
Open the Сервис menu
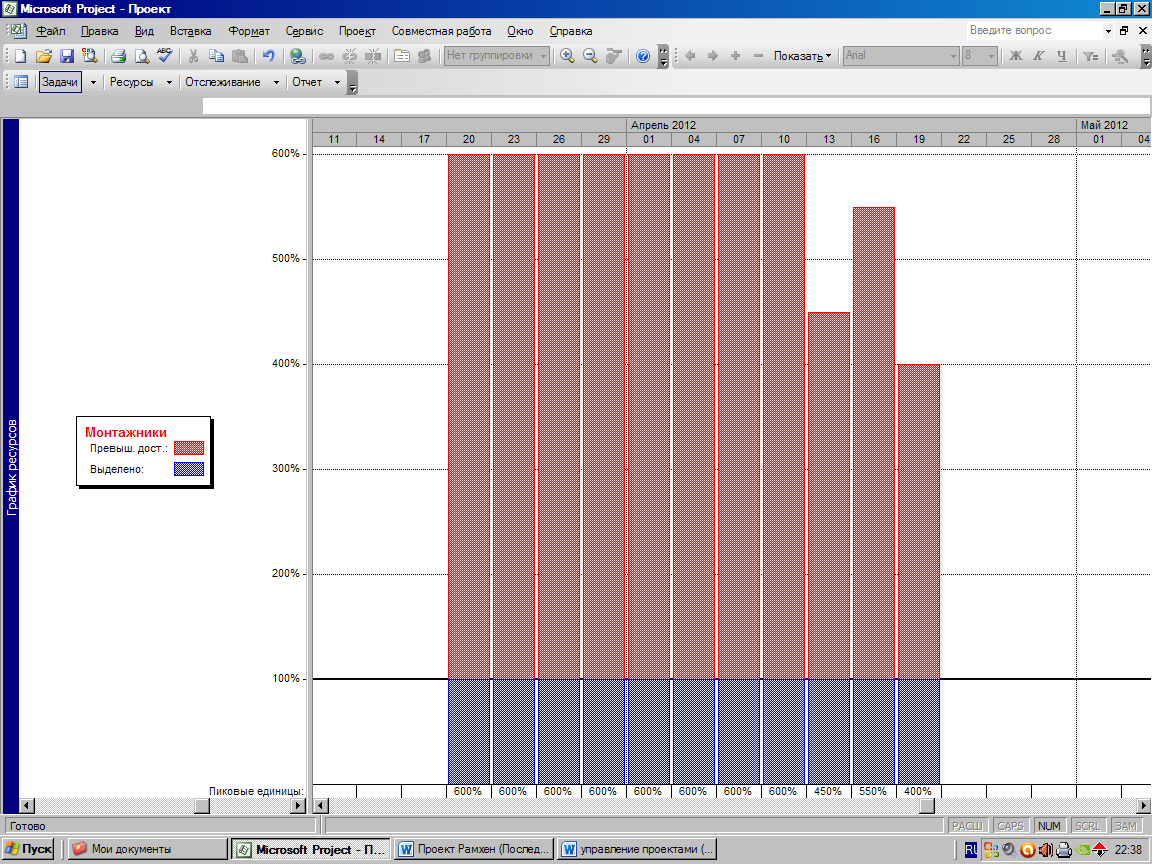click(304, 31)
